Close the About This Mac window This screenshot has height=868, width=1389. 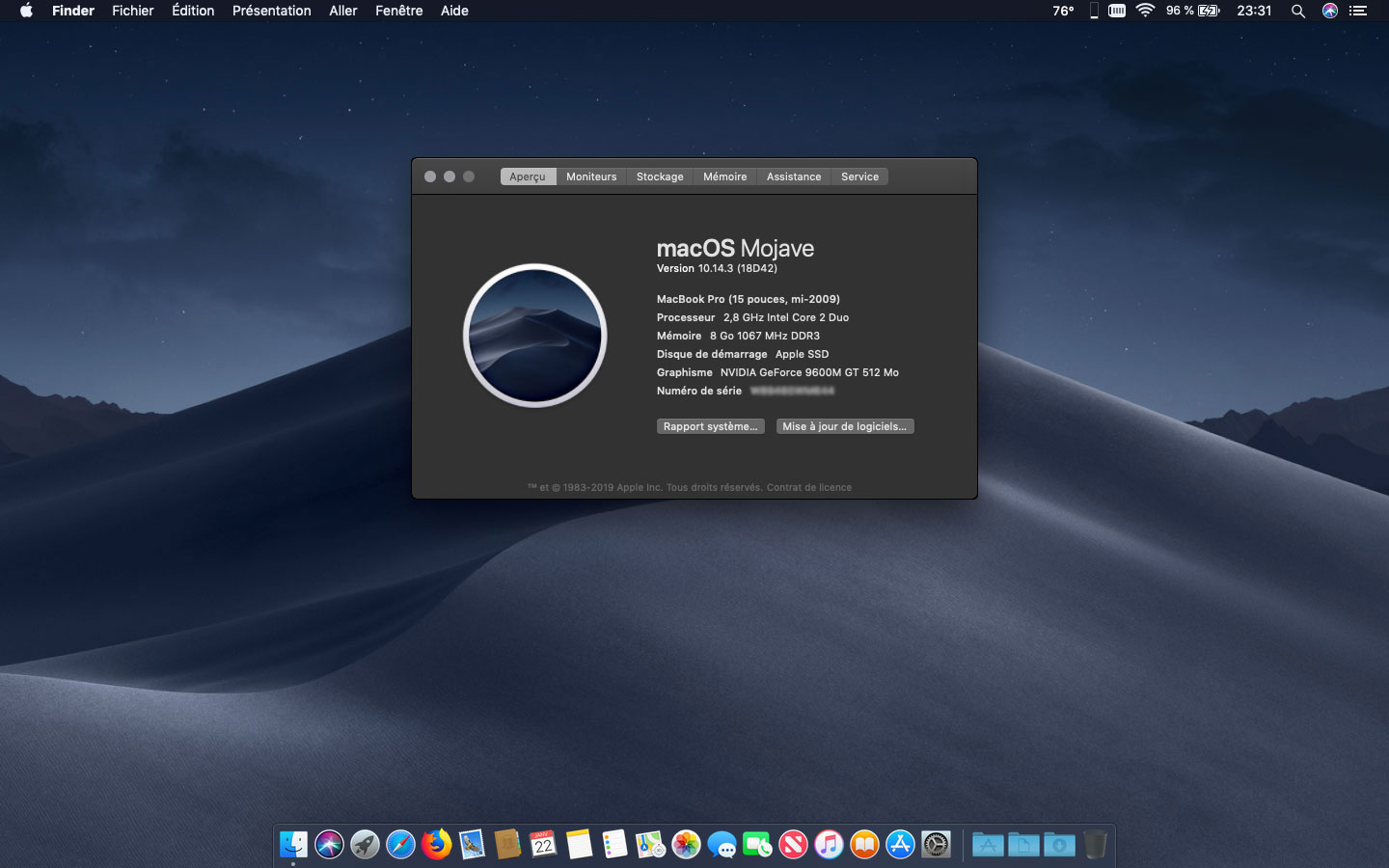(x=430, y=176)
